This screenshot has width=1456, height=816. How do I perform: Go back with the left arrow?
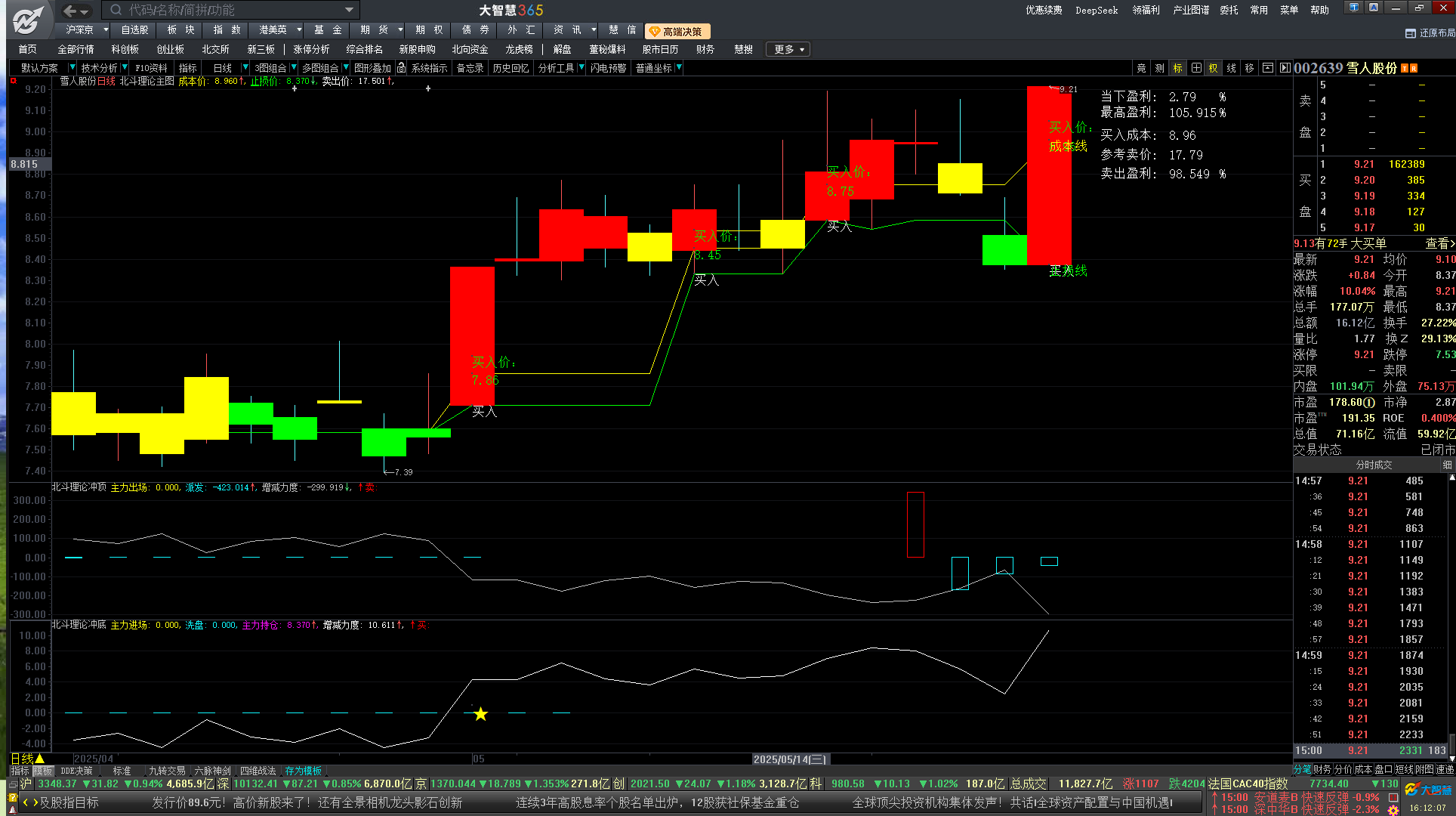point(69,11)
